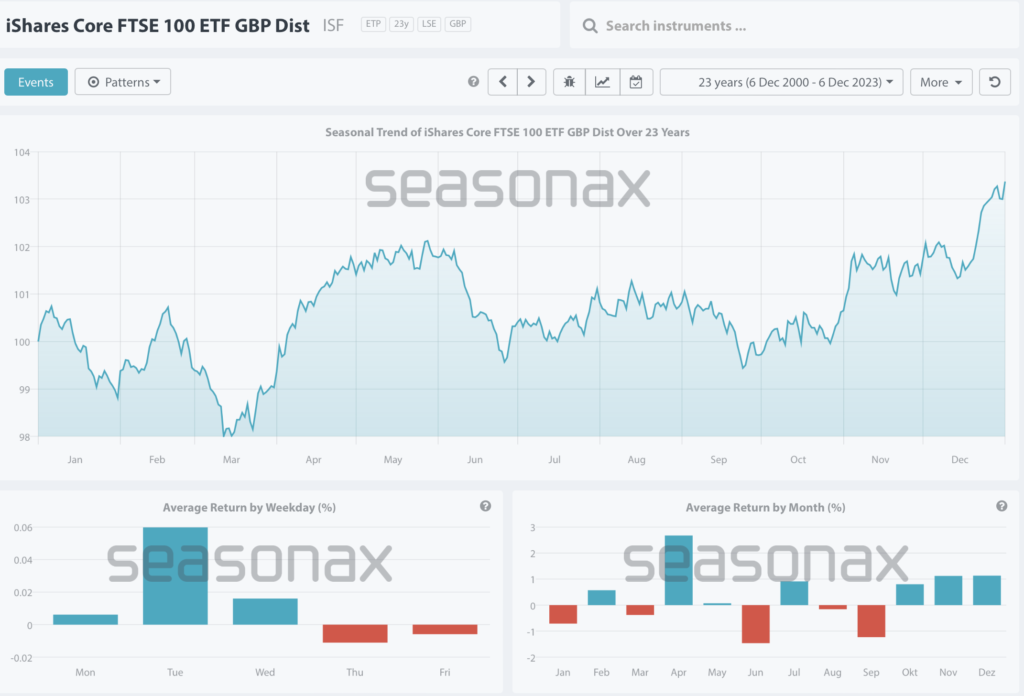
Task: Click the calendar check icon button
Action: tap(636, 82)
